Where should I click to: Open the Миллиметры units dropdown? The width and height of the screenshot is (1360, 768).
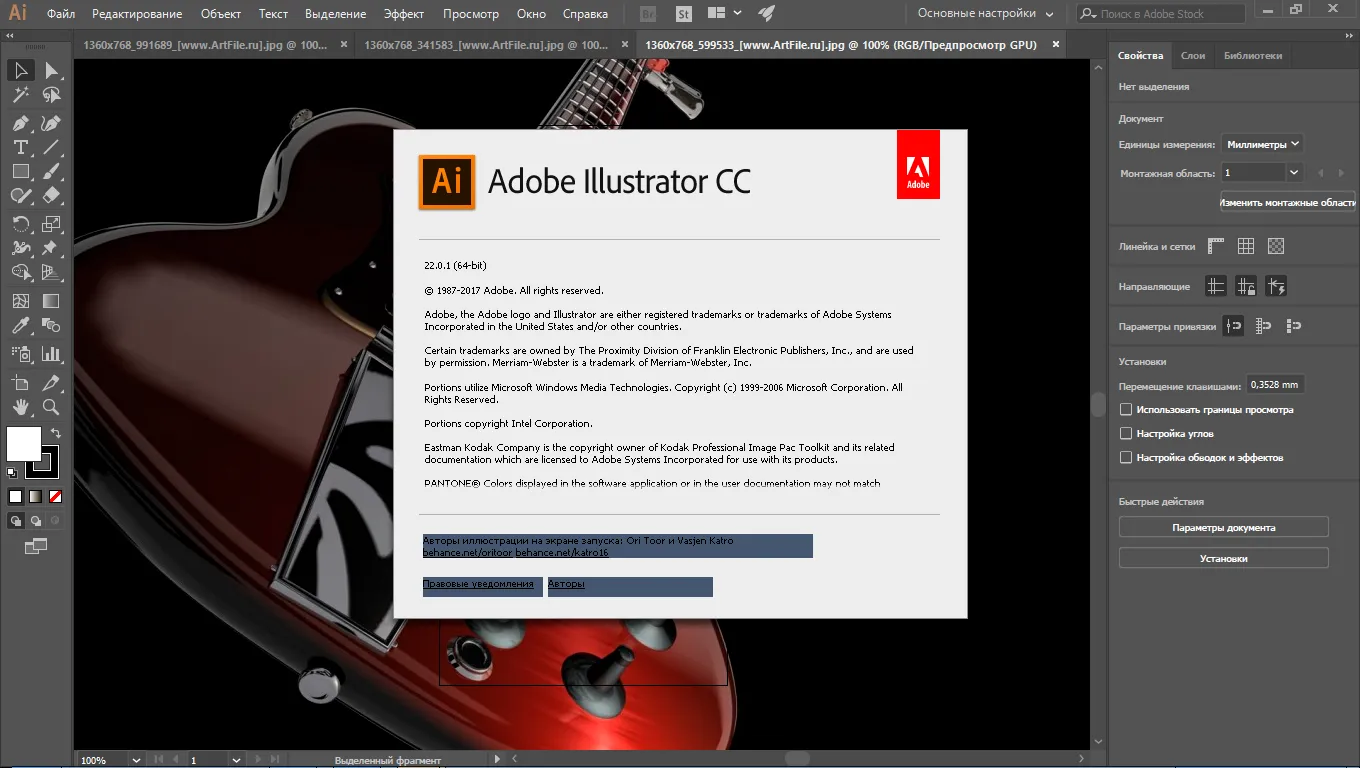[x=1262, y=144]
